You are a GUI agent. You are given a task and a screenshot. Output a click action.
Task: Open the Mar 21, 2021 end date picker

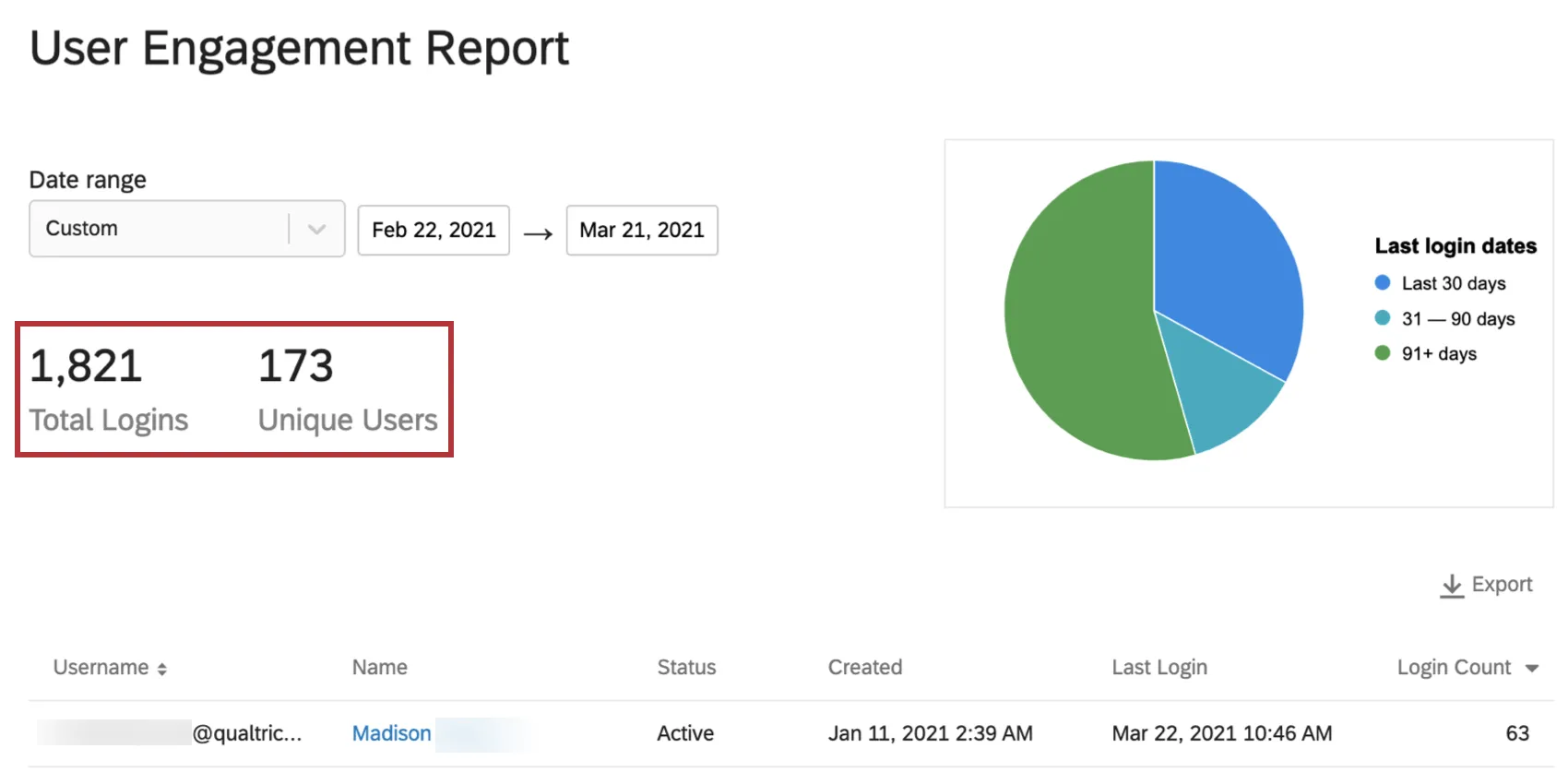641,230
